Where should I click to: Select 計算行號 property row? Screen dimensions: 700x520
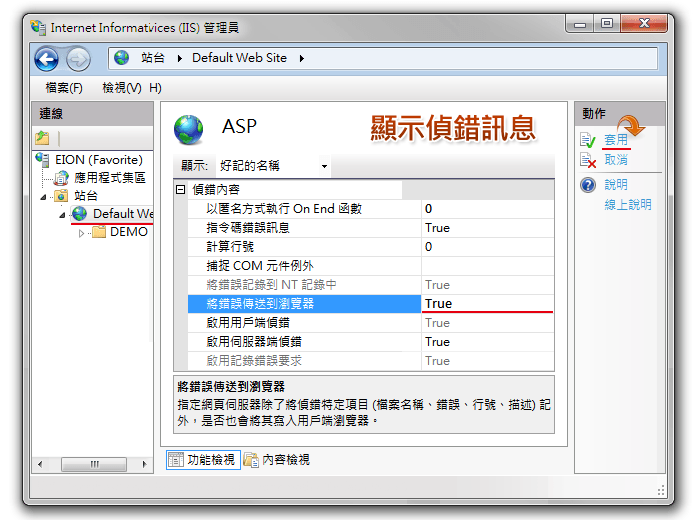(371, 246)
